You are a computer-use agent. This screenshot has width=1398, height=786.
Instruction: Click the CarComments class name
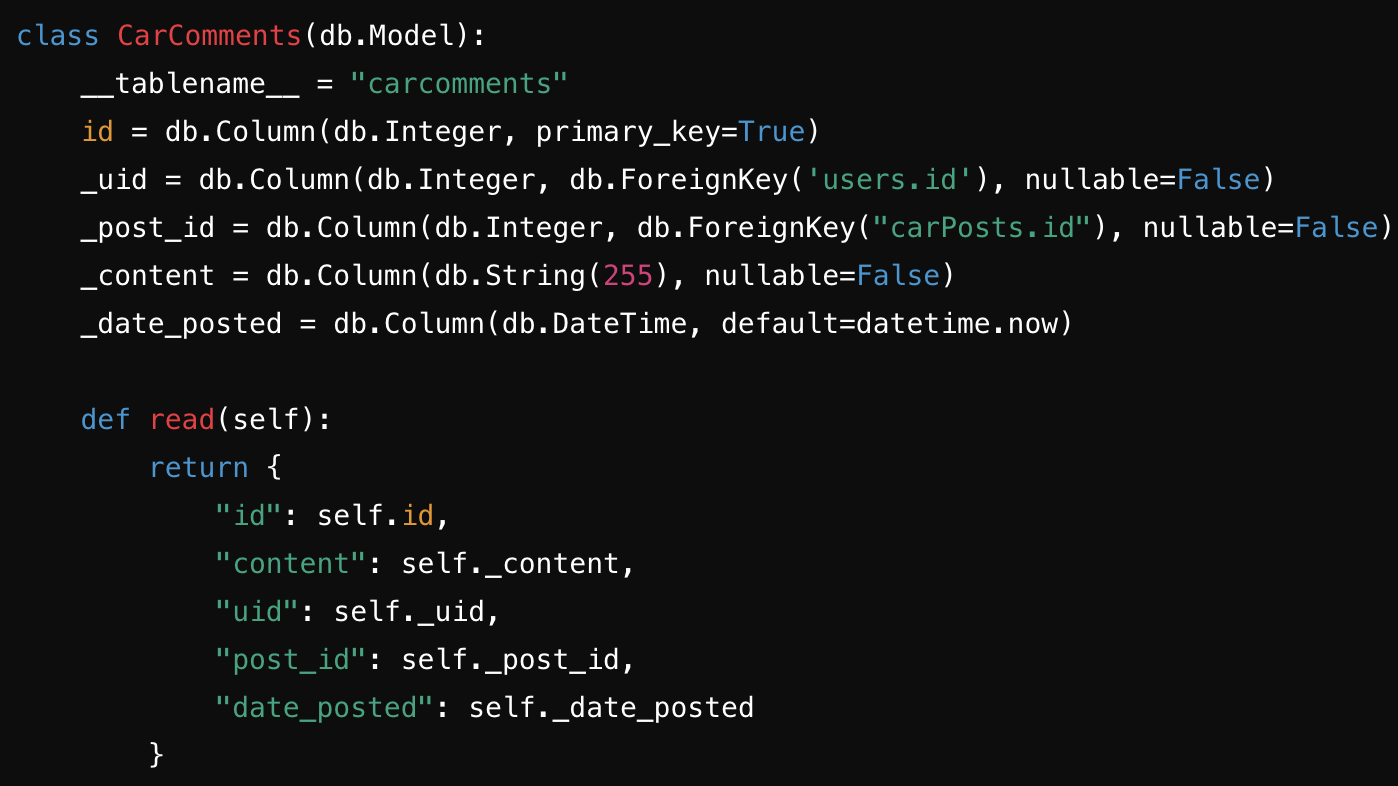209,36
